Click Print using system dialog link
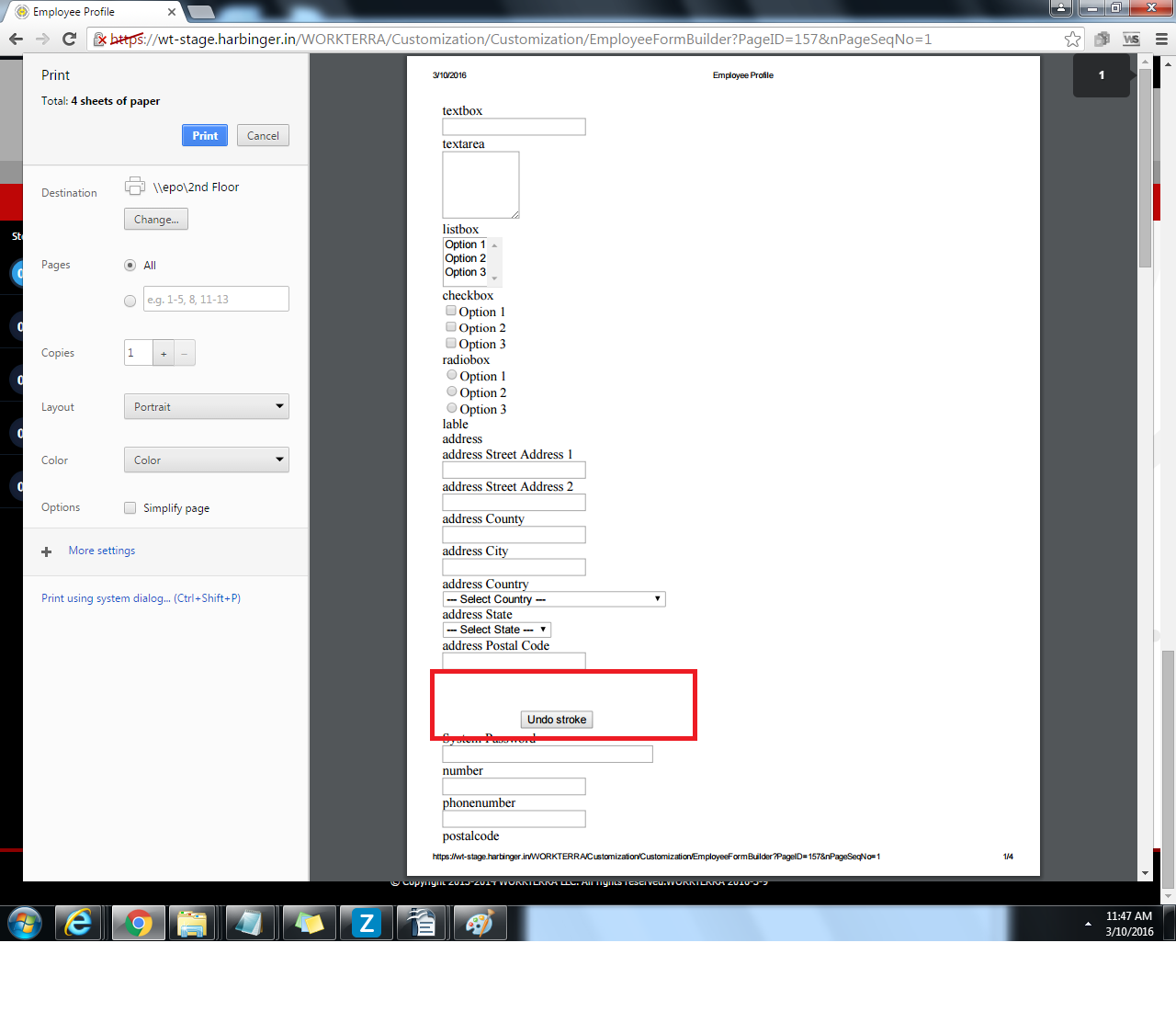The width and height of the screenshot is (1176, 1011). 141,598
